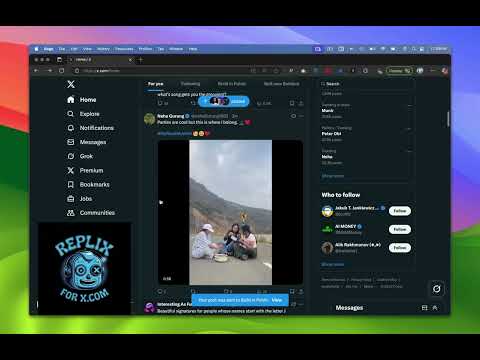The height and width of the screenshot is (360, 480).
Task: Follow Jakub T. Jankiewicz
Action: tap(400, 211)
